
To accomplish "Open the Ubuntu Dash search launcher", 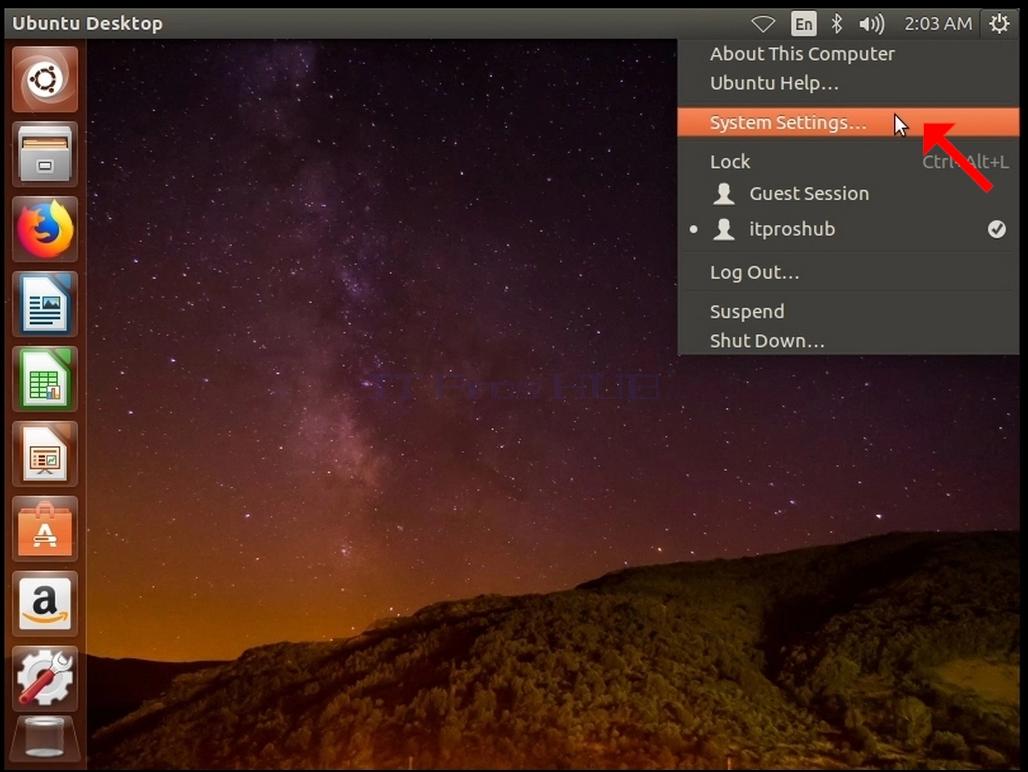I will click(45, 79).
